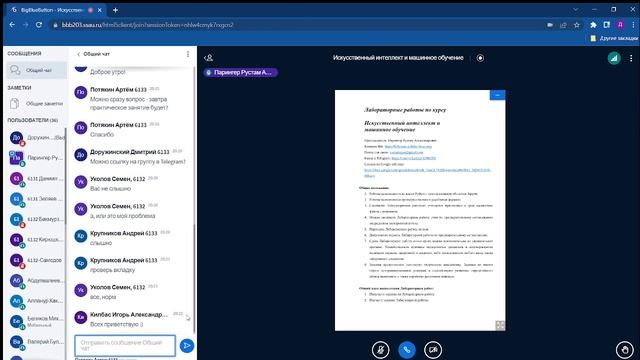The width and height of the screenshot is (640, 360).
Task: Go forward with the browser forward arrow
Action: pos(25,25)
